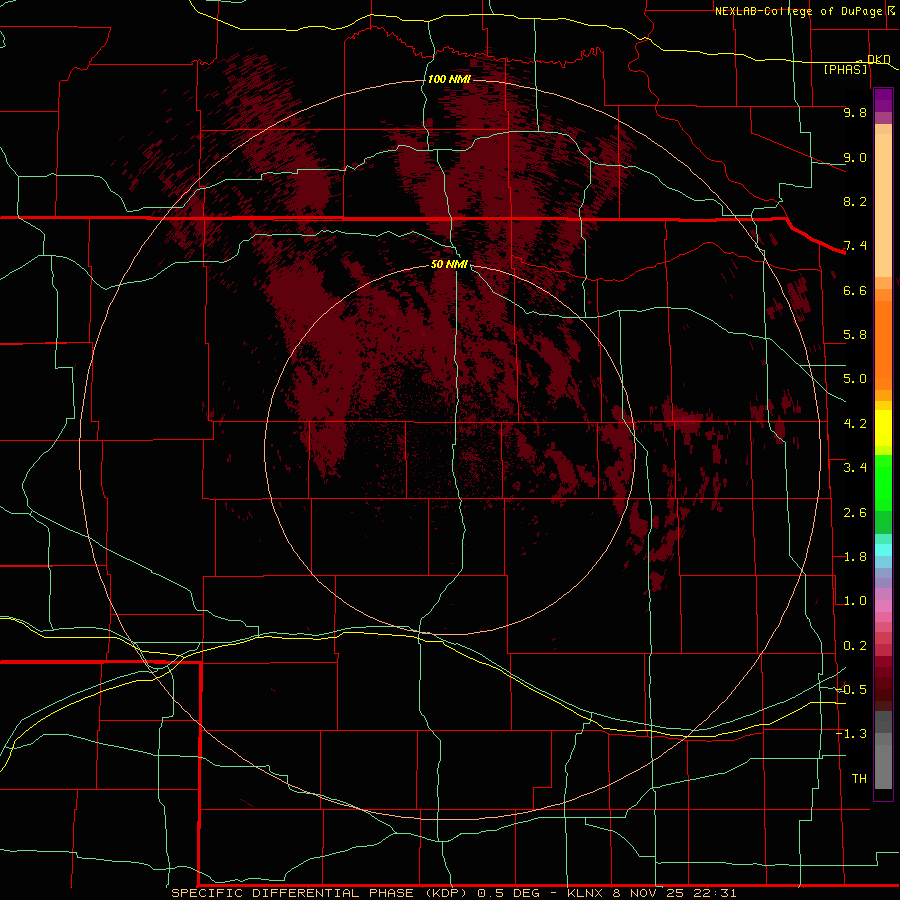Click the 8.2 value on the color scale
900x900 pixels.
pos(855,201)
